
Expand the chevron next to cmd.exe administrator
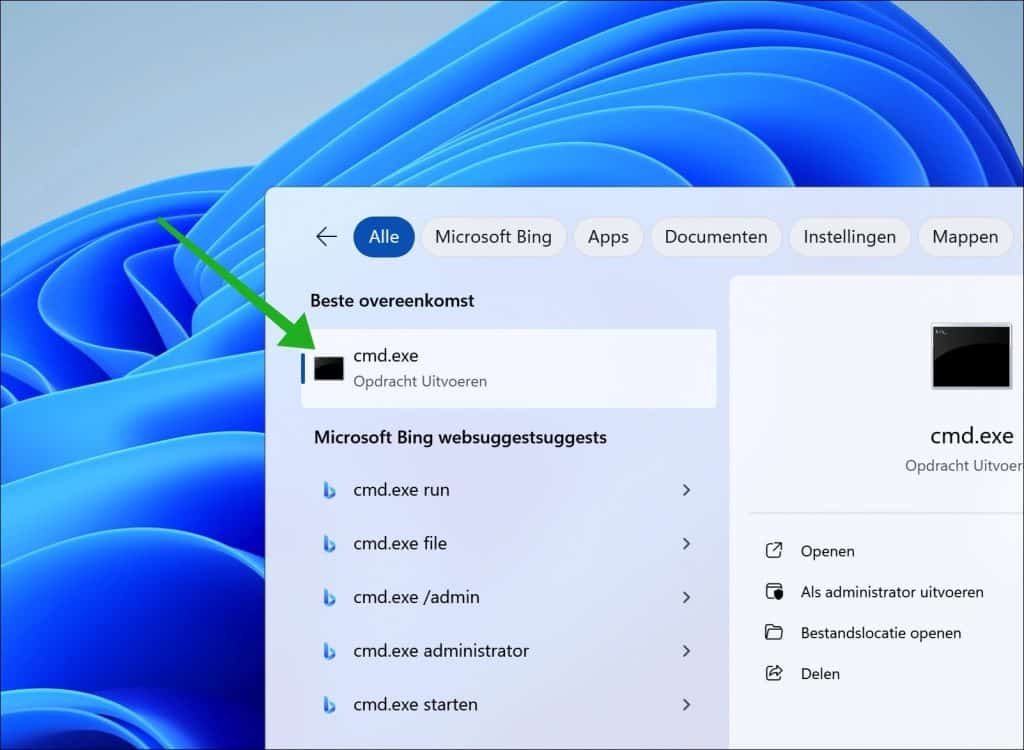pyautogui.click(x=686, y=651)
